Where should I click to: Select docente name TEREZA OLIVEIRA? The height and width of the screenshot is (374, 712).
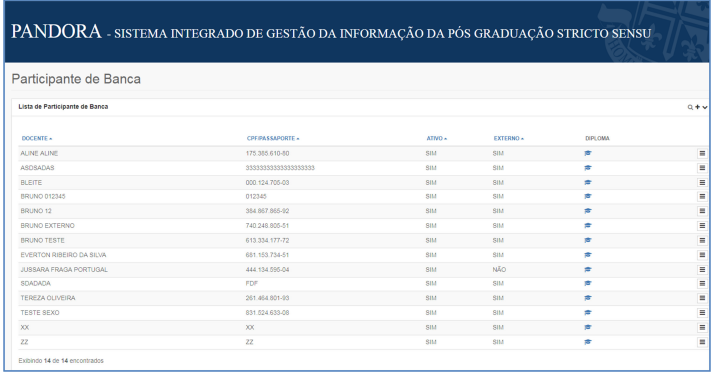click(48, 298)
